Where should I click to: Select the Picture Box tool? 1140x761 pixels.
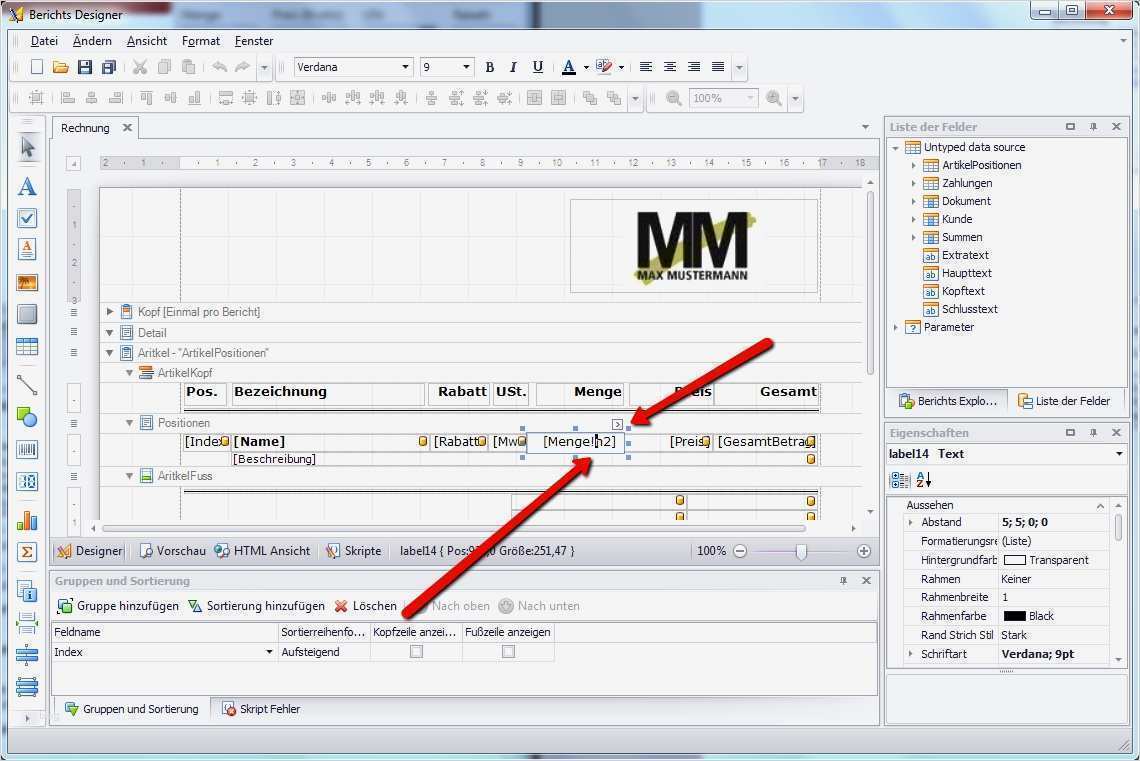27,282
